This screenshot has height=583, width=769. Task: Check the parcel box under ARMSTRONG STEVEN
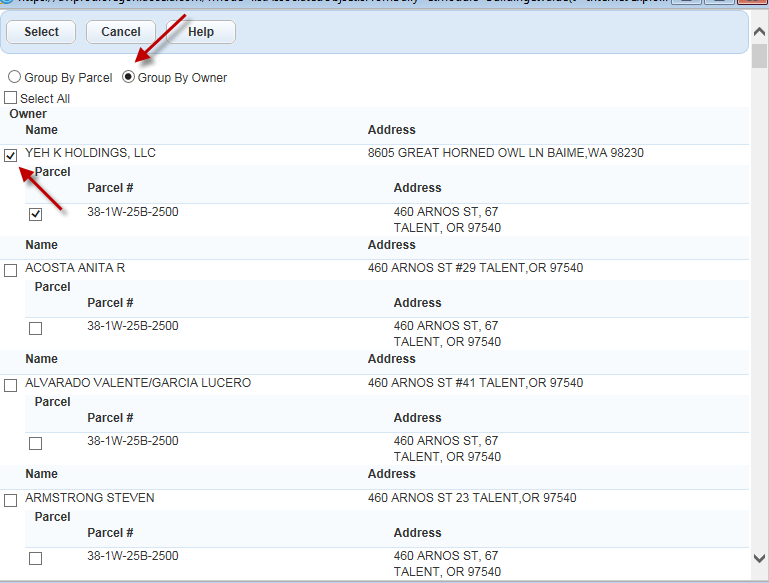[x=35, y=558]
